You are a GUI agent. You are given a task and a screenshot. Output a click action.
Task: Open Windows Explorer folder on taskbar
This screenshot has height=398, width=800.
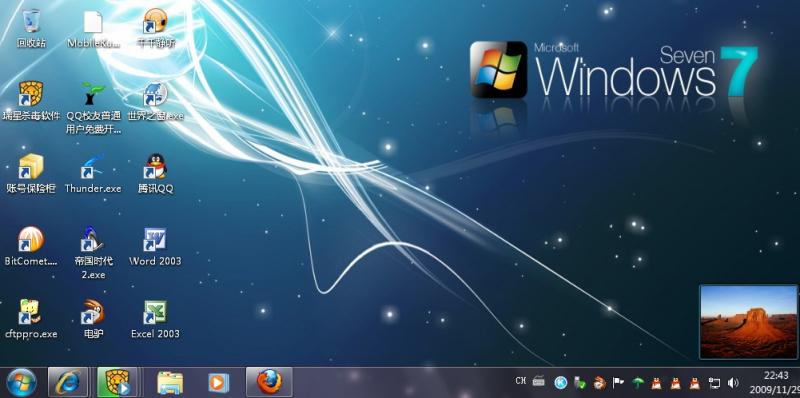pos(170,382)
